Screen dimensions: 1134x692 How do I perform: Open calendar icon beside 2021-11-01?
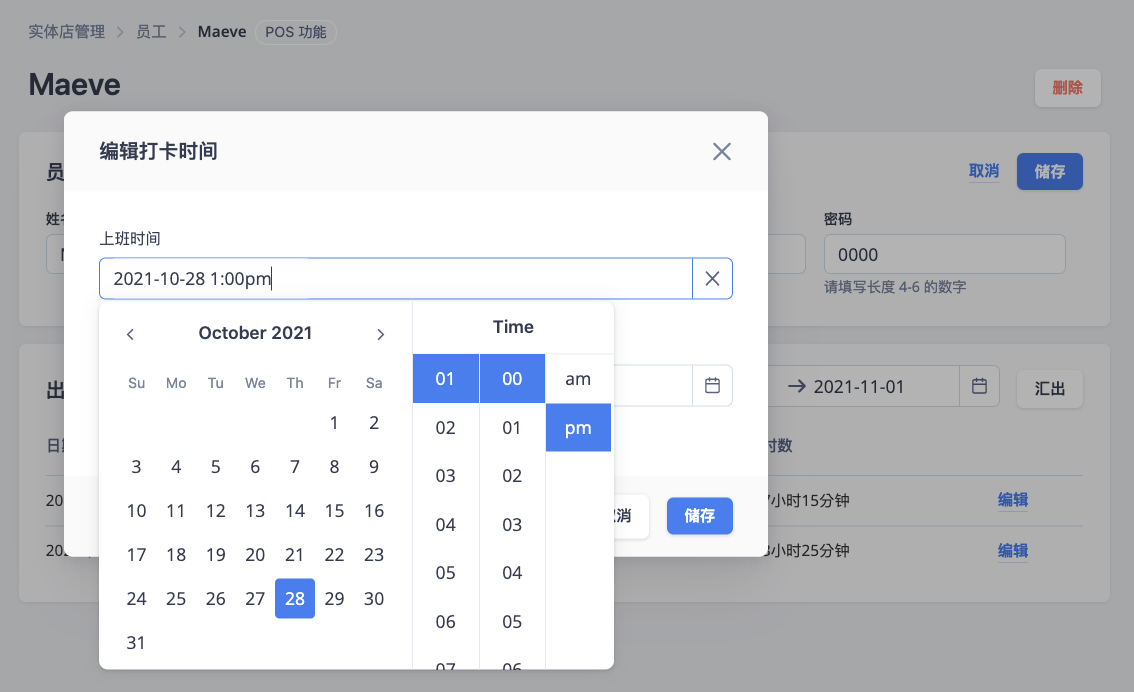pyautogui.click(x=979, y=386)
